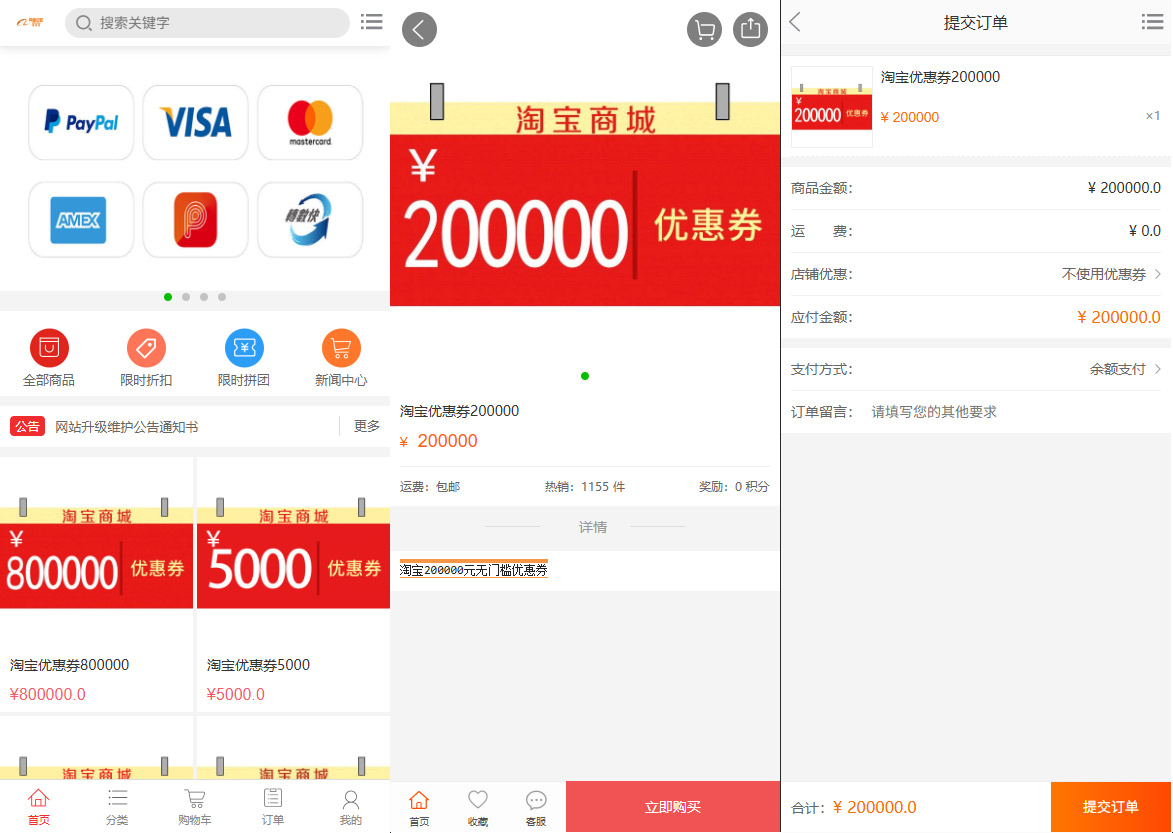The width and height of the screenshot is (1173, 833).
Task: Tap 首页 home icon on product page bar
Action: [x=419, y=808]
